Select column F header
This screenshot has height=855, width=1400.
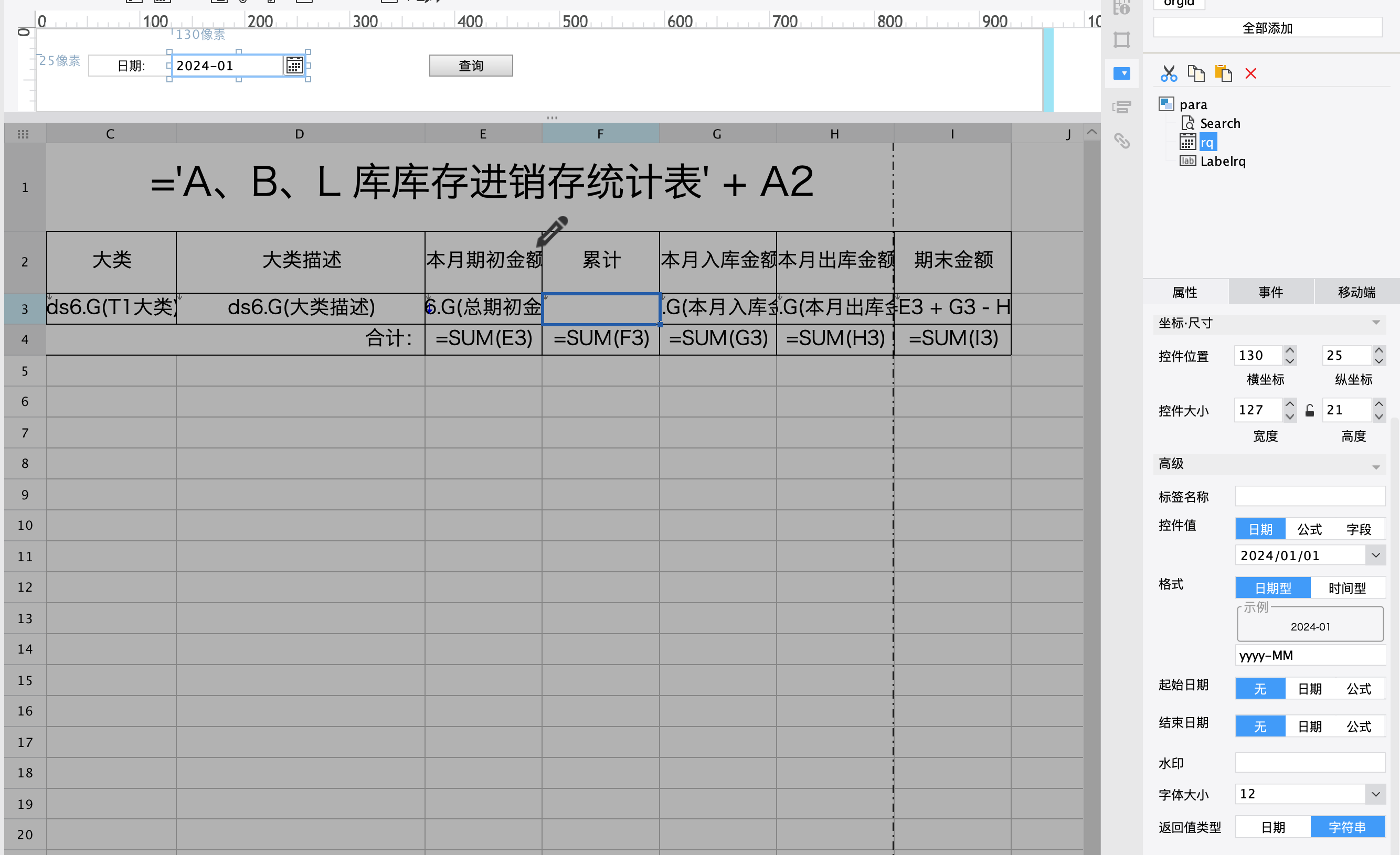tap(601, 134)
